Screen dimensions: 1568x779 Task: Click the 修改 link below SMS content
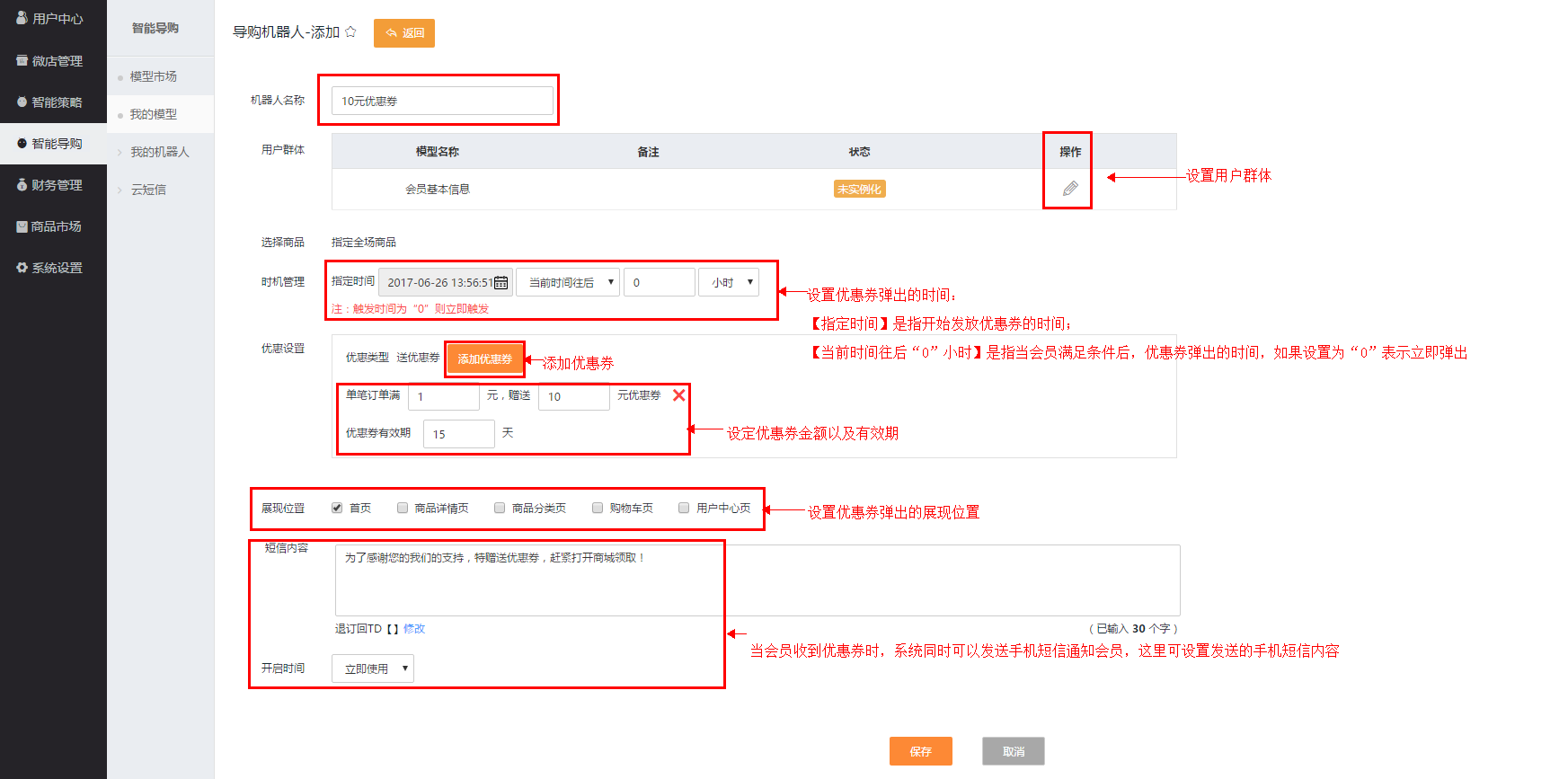[x=414, y=629]
